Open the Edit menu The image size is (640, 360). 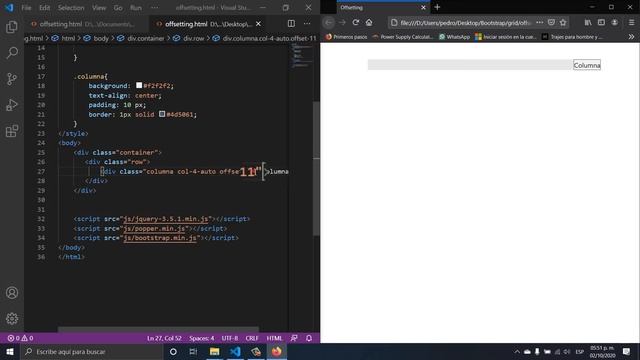[x=44, y=8]
